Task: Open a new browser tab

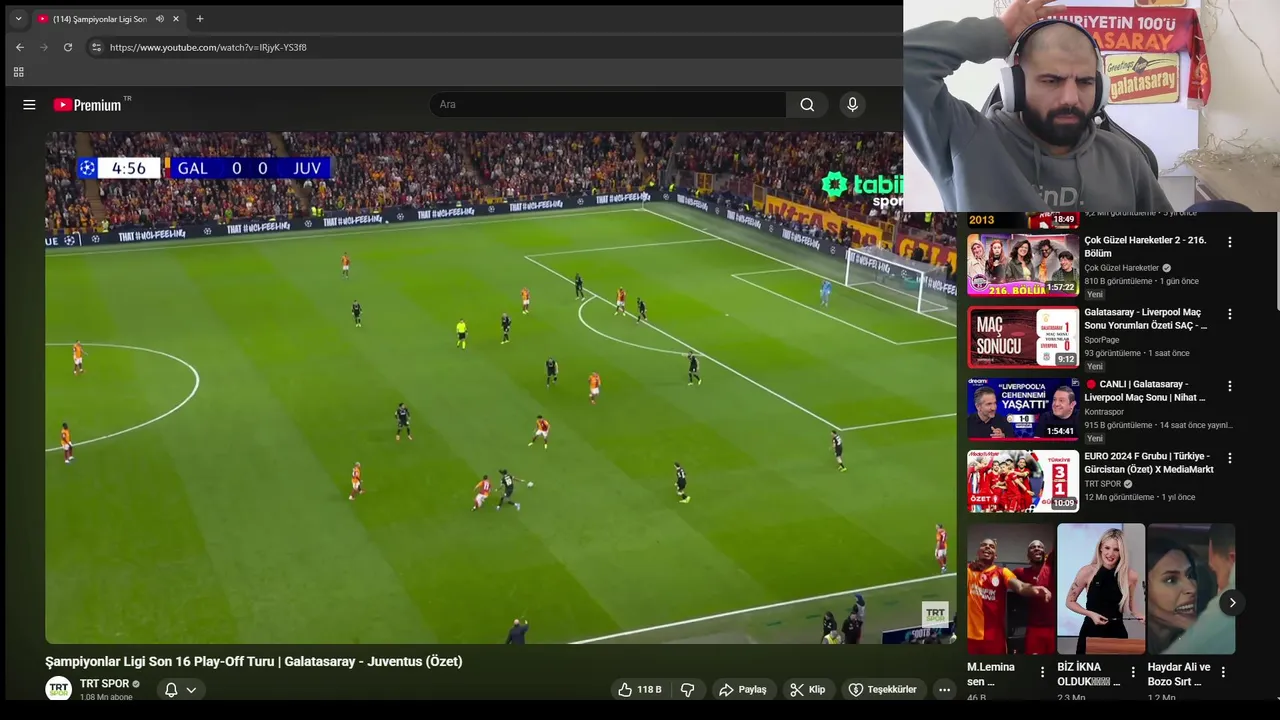Action: tap(199, 19)
